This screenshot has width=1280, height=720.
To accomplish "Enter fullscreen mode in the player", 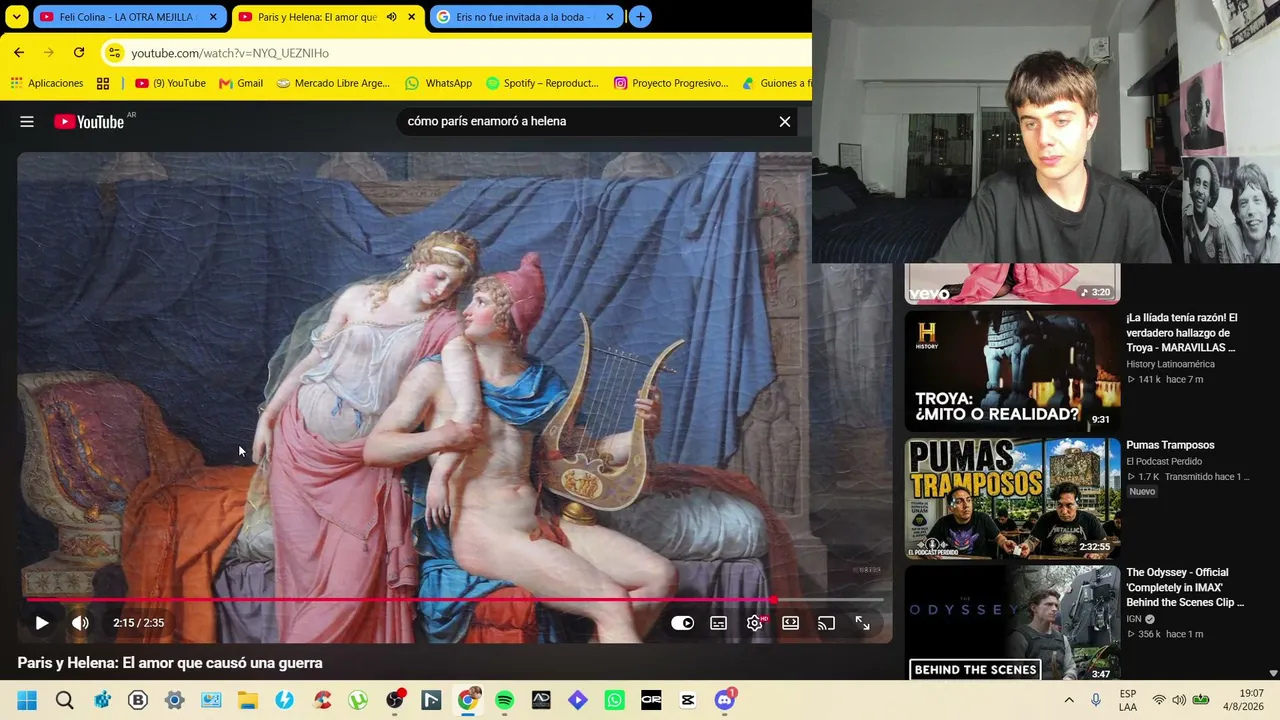I will click(862, 623).
